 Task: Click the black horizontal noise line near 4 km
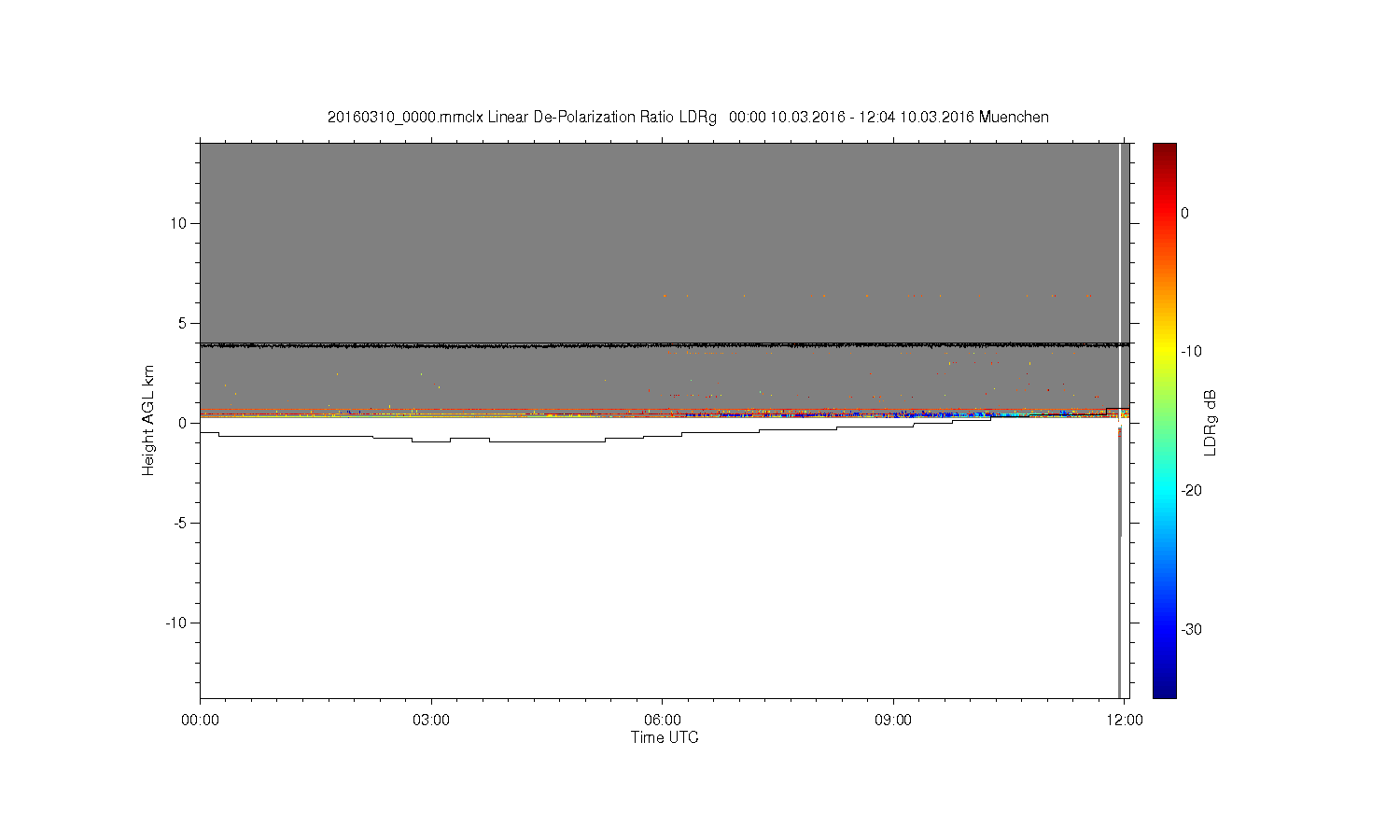click(x=665, y=345)
